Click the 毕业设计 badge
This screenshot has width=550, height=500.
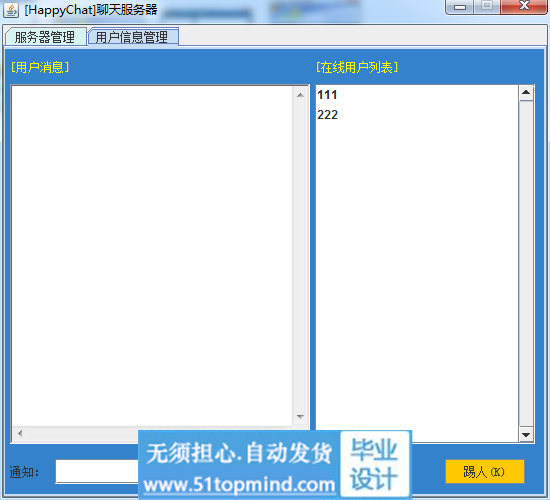375,464
